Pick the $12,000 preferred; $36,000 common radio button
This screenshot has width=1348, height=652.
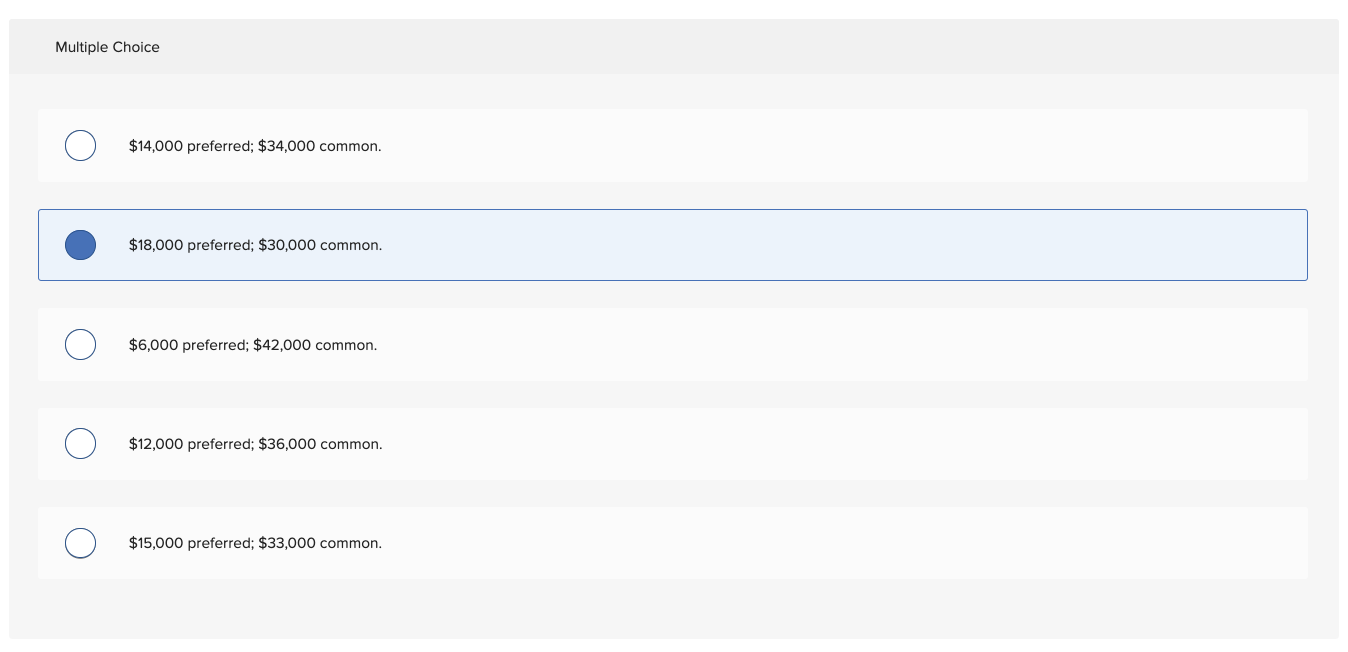coord(80,444)
